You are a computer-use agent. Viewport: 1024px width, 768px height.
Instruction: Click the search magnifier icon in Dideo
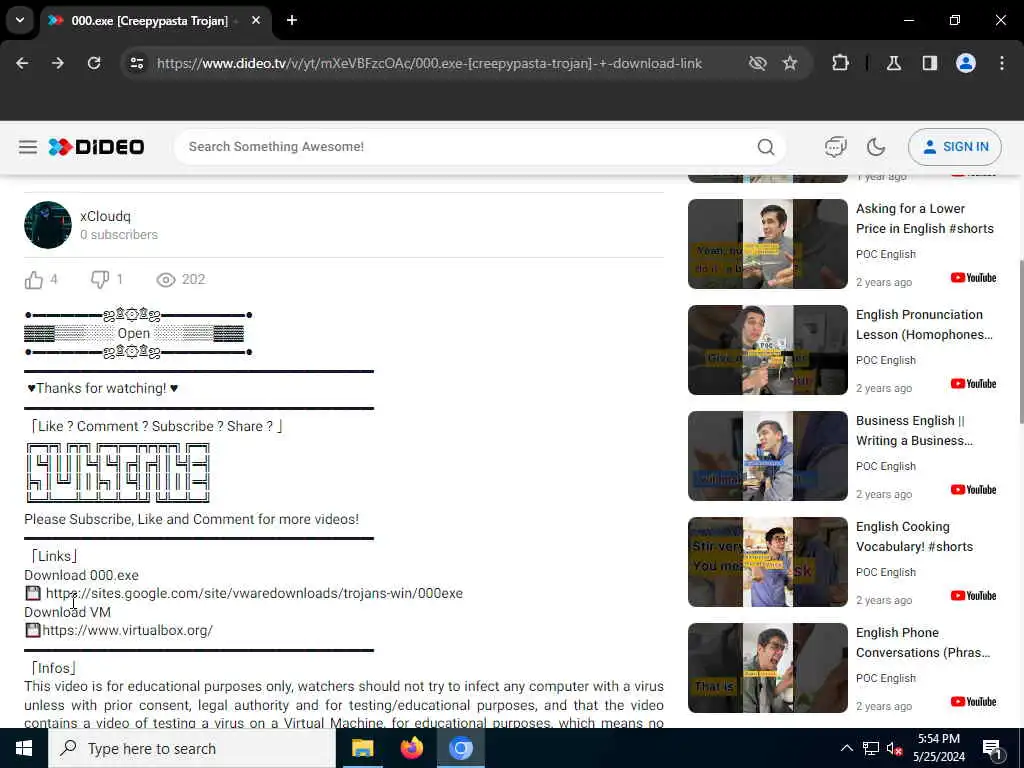click(765, 147)
